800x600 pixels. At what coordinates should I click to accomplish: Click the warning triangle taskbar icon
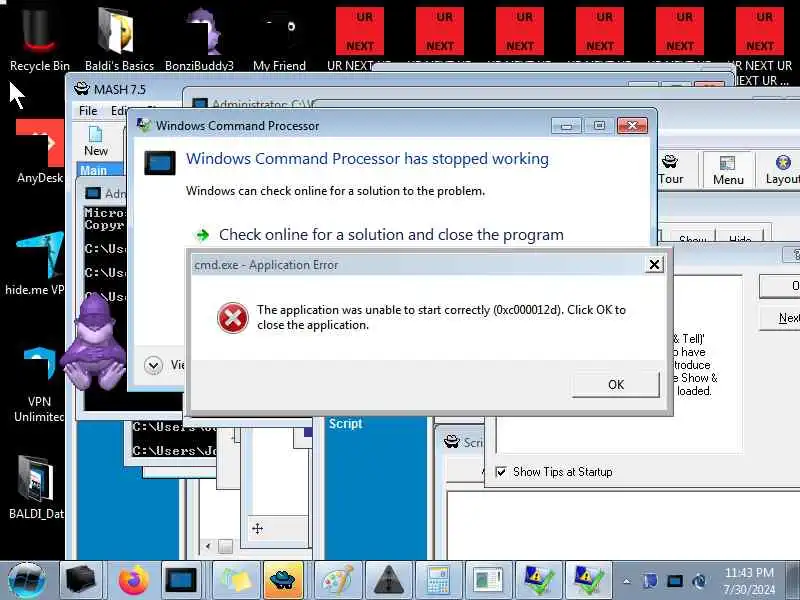388,581
